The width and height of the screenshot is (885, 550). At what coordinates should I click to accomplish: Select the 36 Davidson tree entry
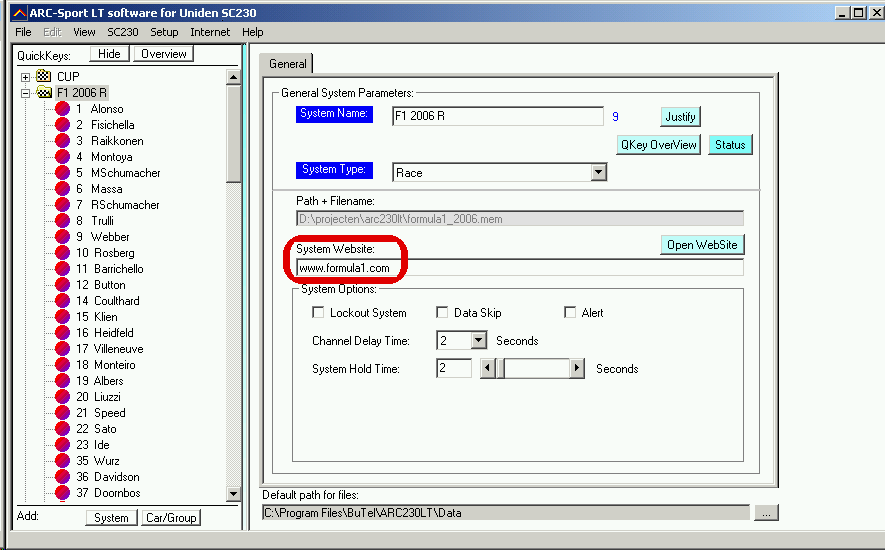(x=108, y=477)
